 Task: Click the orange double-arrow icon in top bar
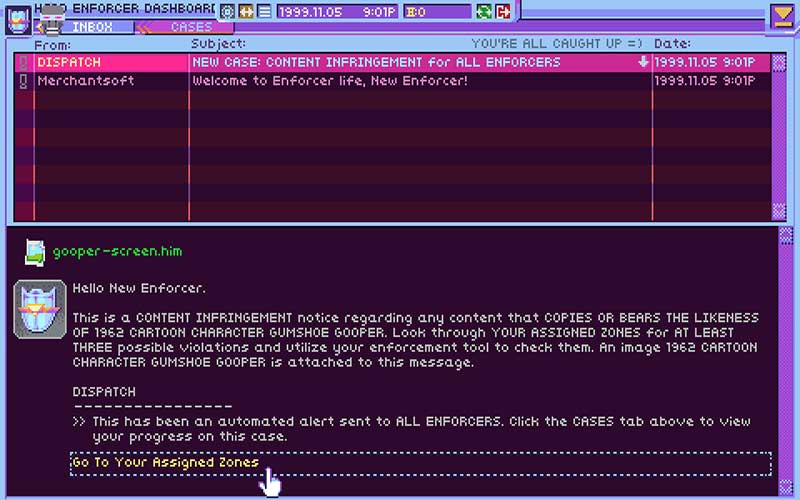click(245, 11)
